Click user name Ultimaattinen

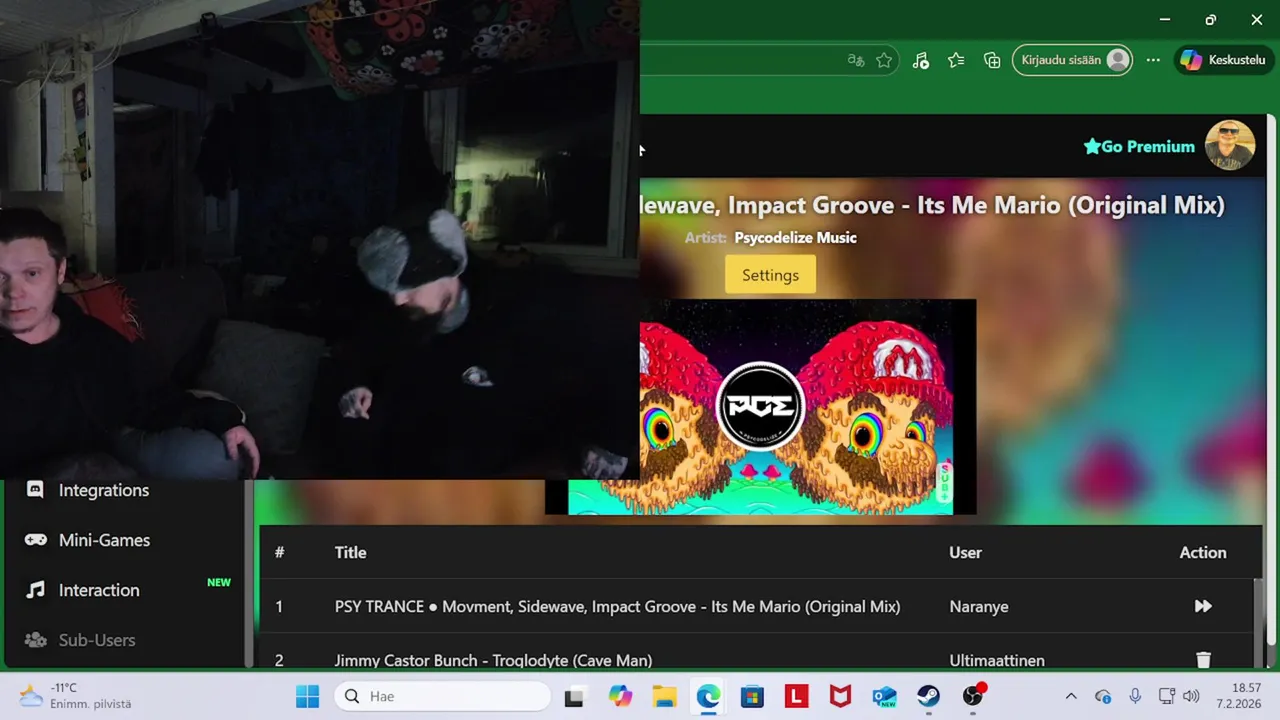996,660
